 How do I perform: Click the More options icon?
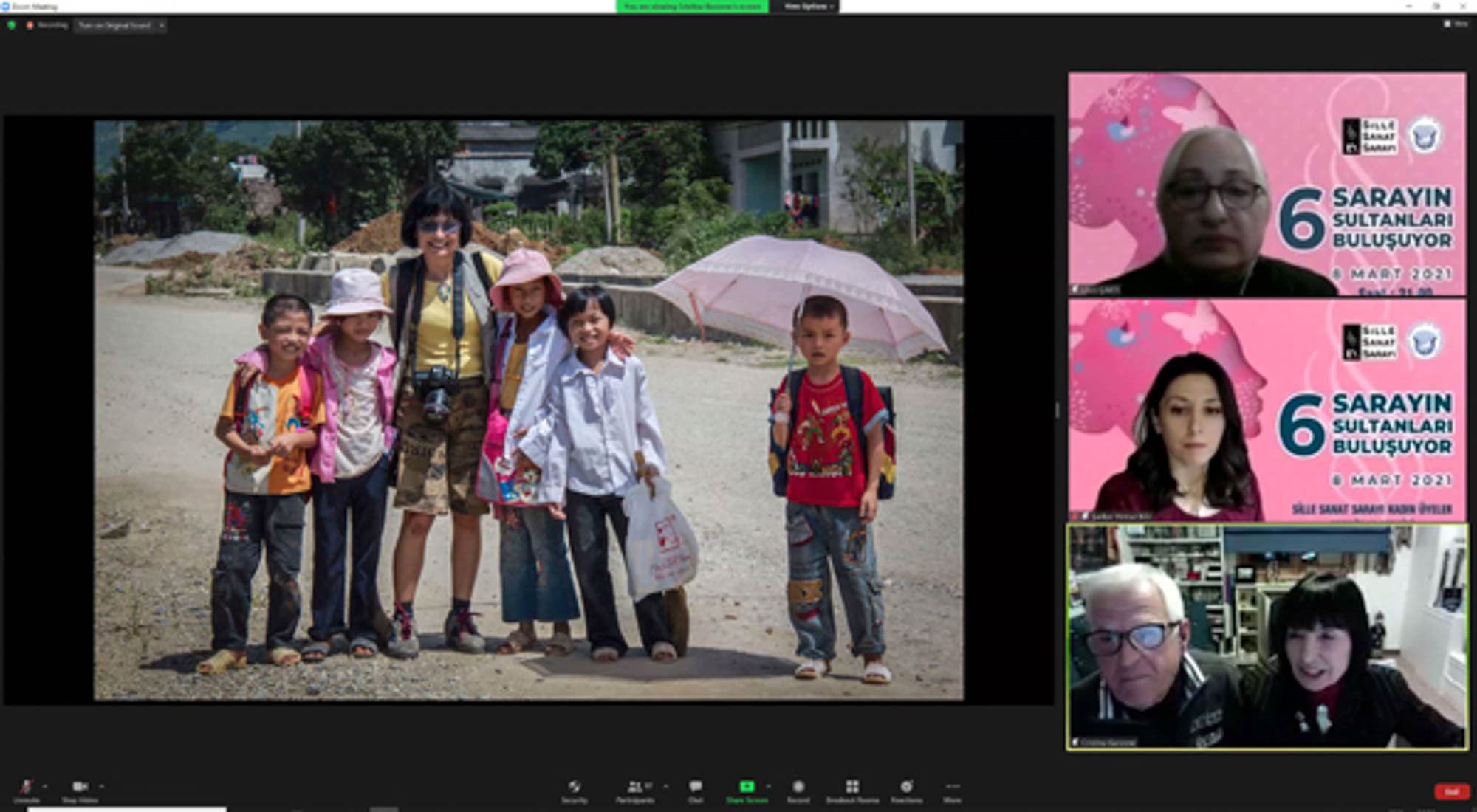[952, 788]
